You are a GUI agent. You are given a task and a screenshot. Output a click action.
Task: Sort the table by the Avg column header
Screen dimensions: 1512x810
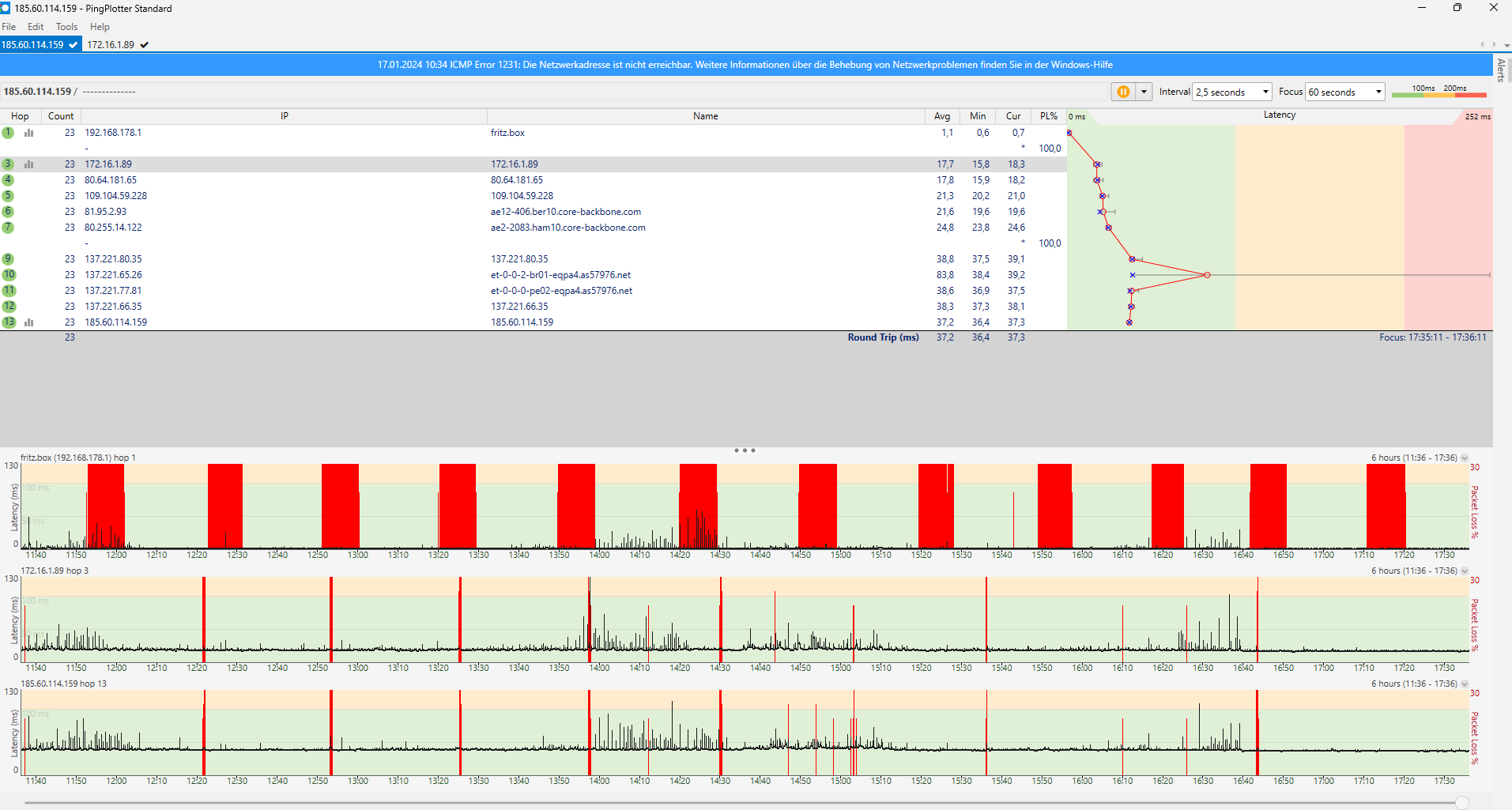pyautogui.click(x=942, y=116)
